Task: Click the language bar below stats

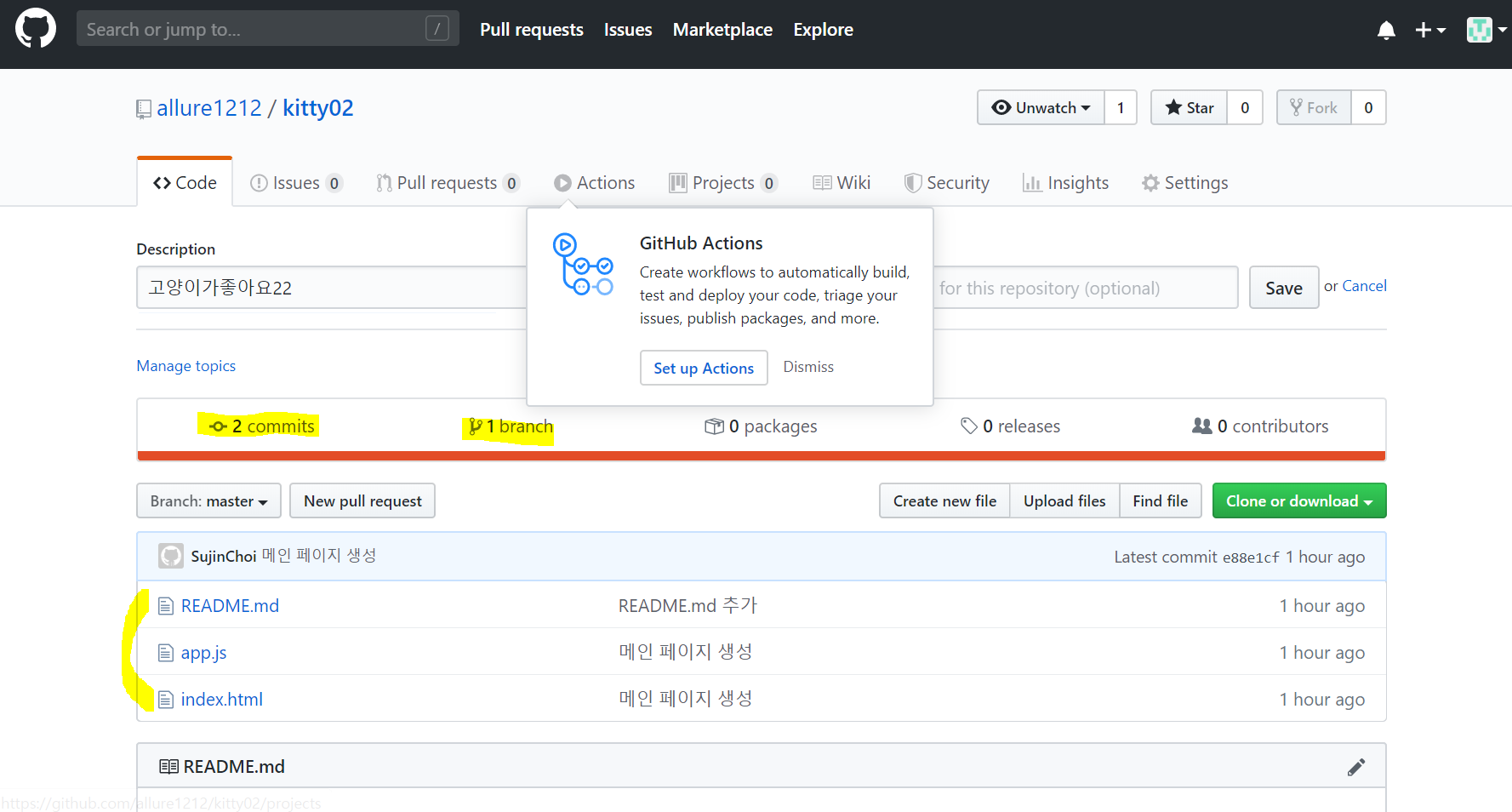Action: 762,456
